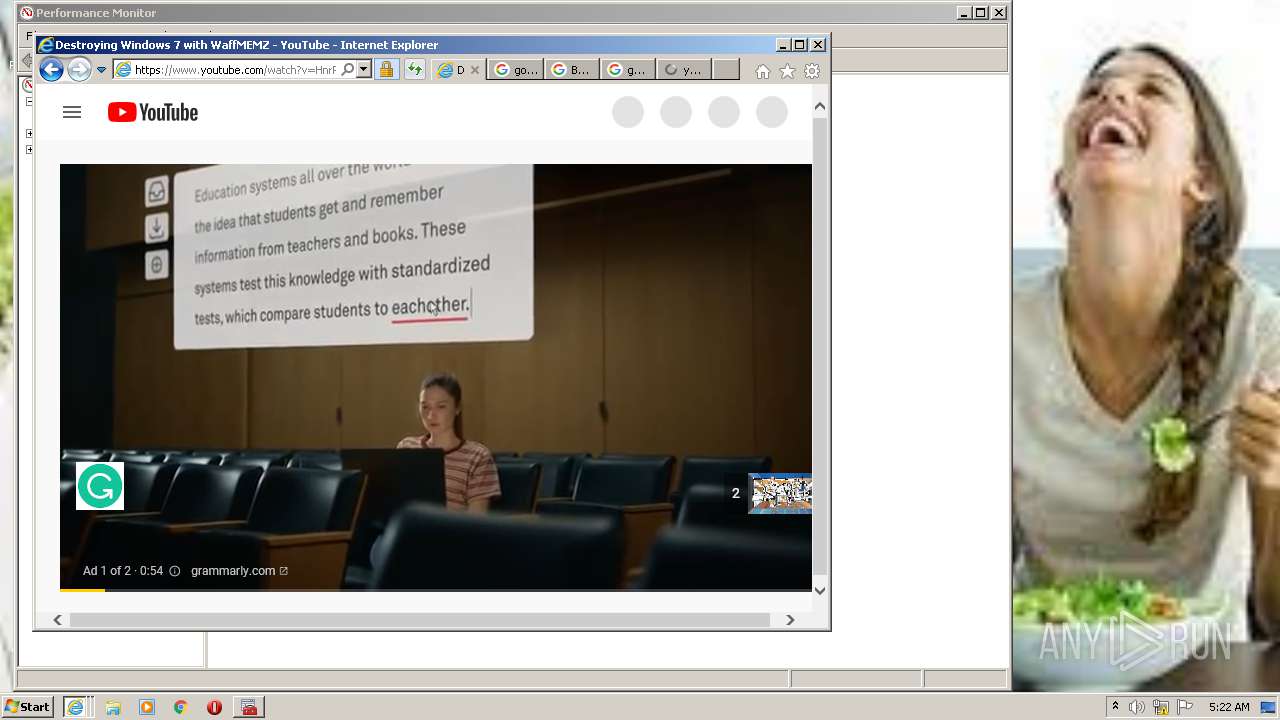Click the video player area
This screenshot has height=720, width=1280.
[436, 377]
